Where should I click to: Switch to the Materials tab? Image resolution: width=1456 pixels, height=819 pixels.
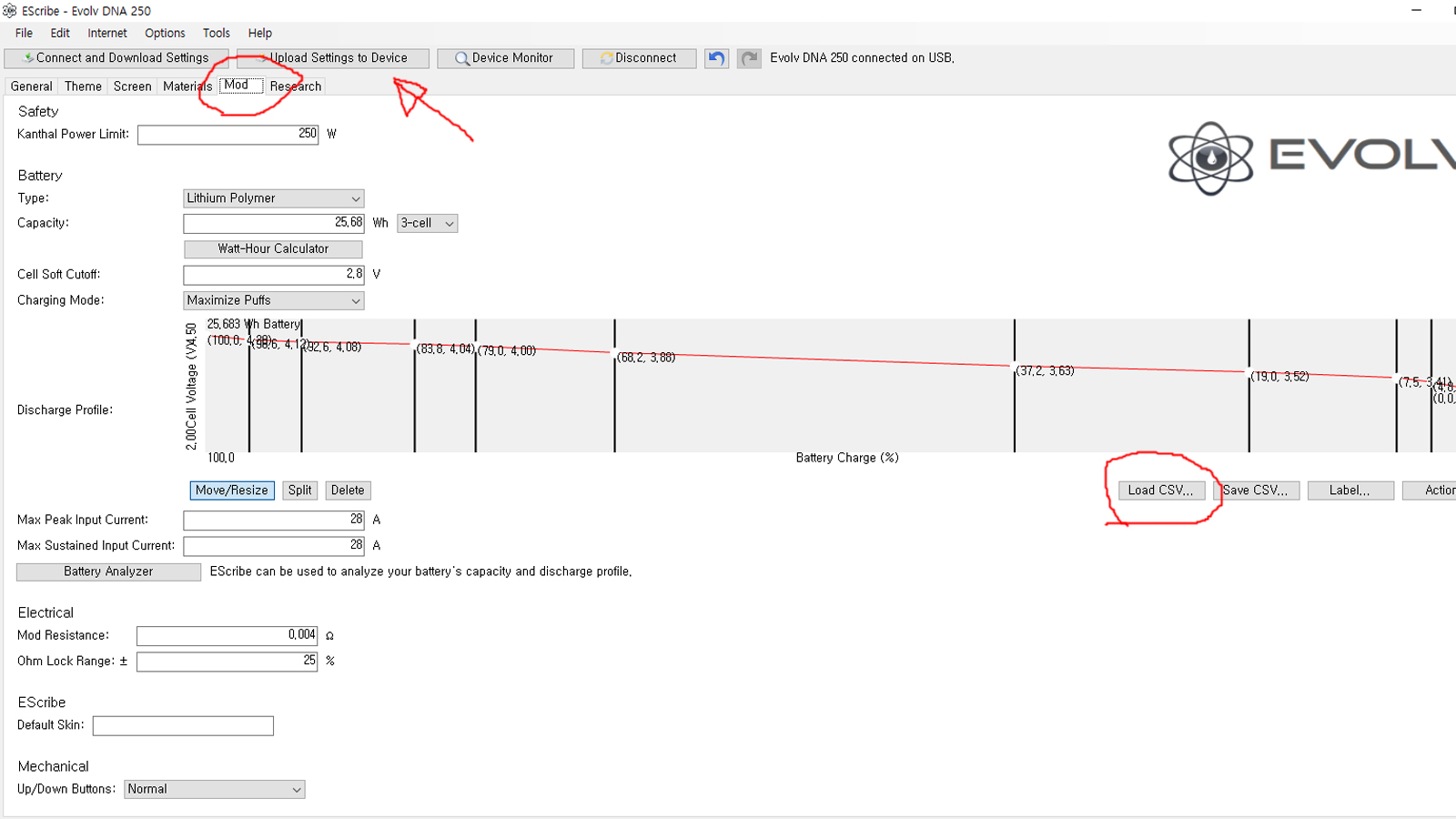pos(187,86)
